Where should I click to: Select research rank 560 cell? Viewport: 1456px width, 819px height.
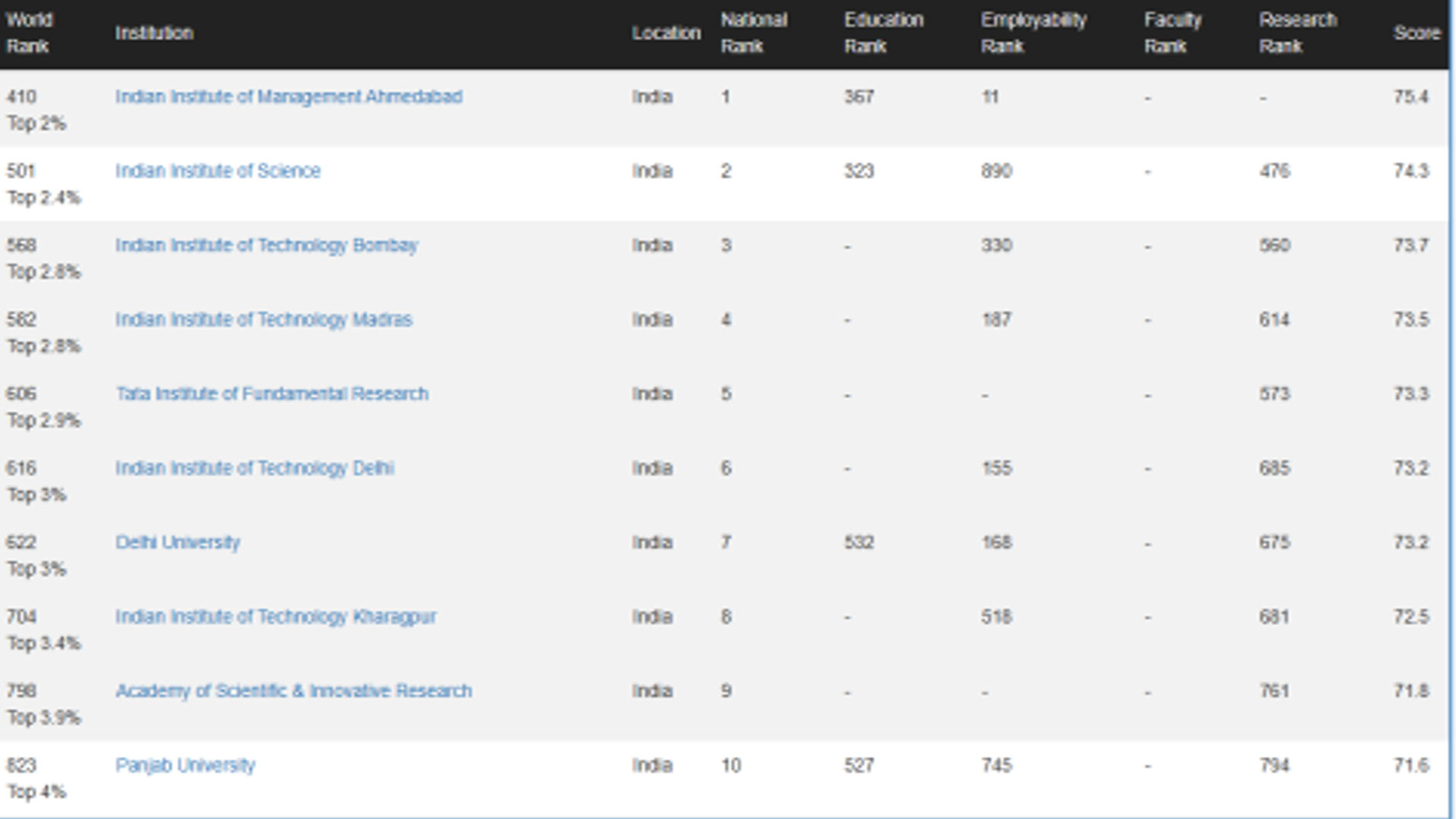click(x=1275, y=246)
